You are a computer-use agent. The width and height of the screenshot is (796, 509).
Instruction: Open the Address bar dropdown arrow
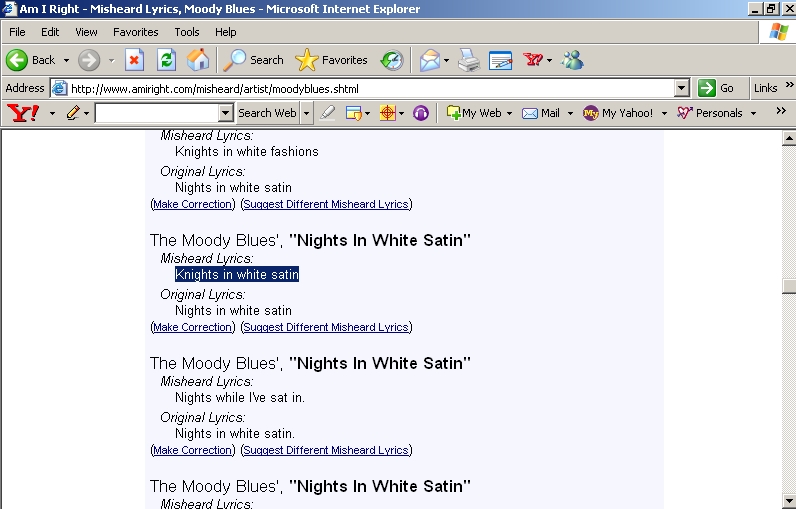point(682,88)
